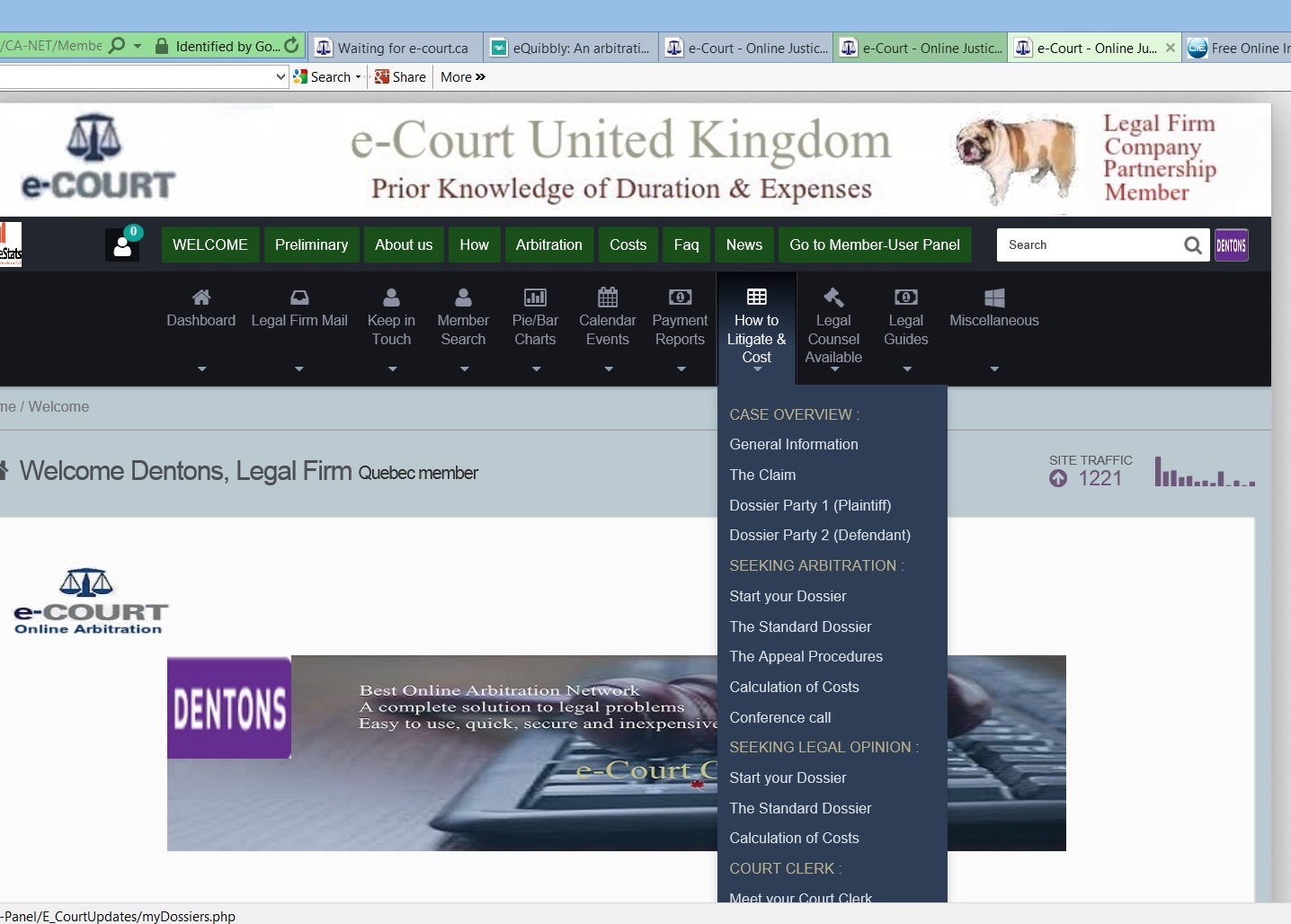Open the browser toolbar Search dropdown arrow
The image size is (1291, 924).
pos(358,77)
